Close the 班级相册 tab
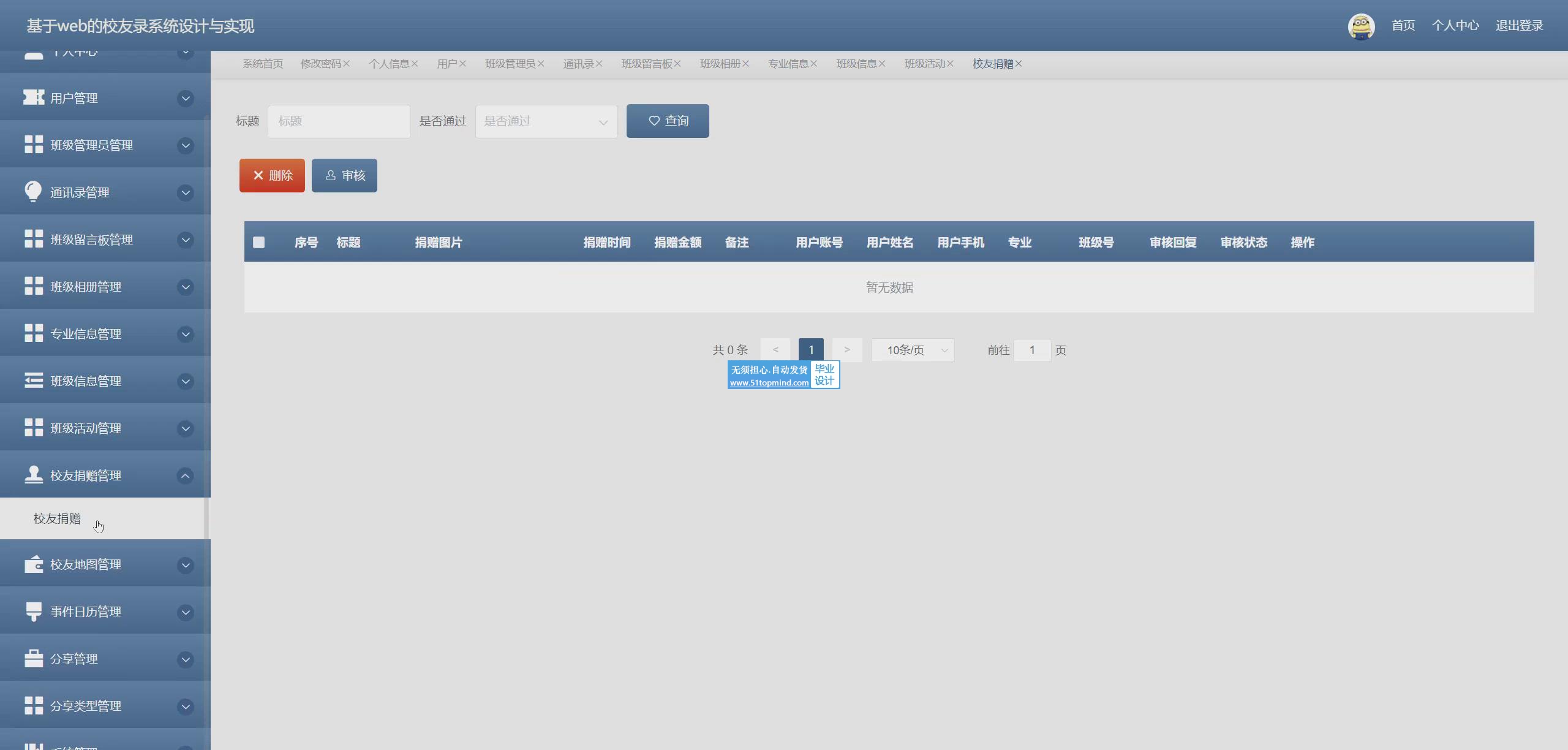The width and height of the screenshot is (1568, 750). (x=745, y=64)
